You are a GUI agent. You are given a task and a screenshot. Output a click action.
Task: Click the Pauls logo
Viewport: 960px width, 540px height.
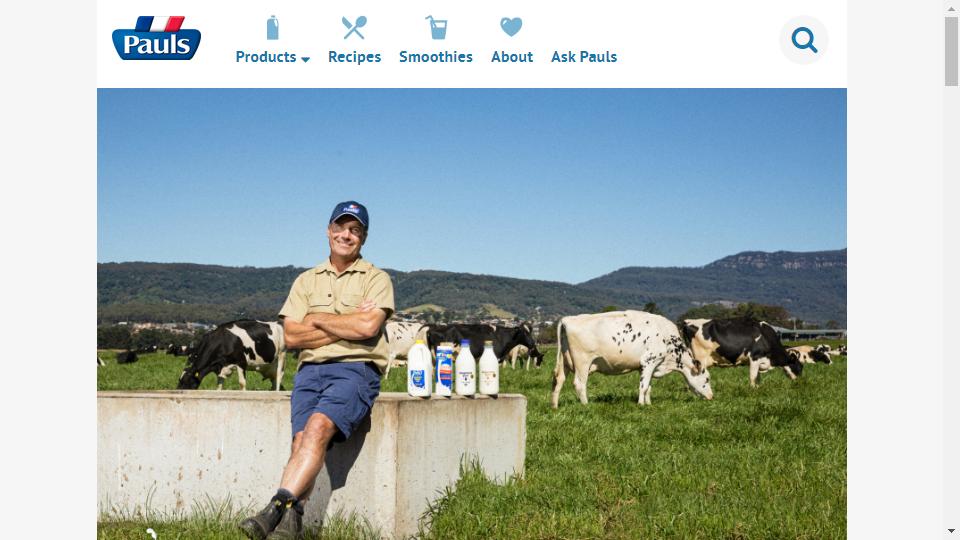(156, 38)
